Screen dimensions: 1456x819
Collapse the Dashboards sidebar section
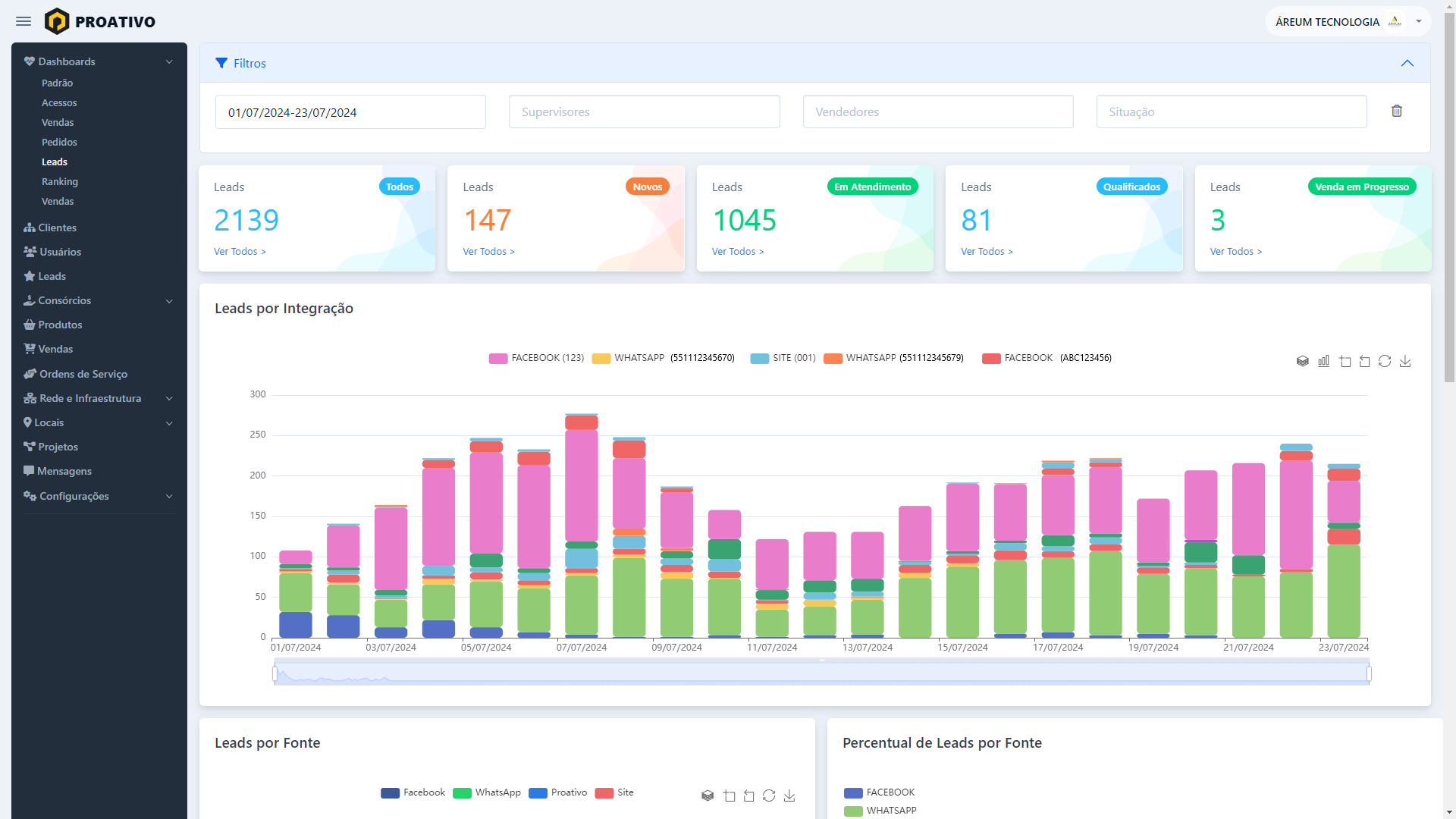99,61
